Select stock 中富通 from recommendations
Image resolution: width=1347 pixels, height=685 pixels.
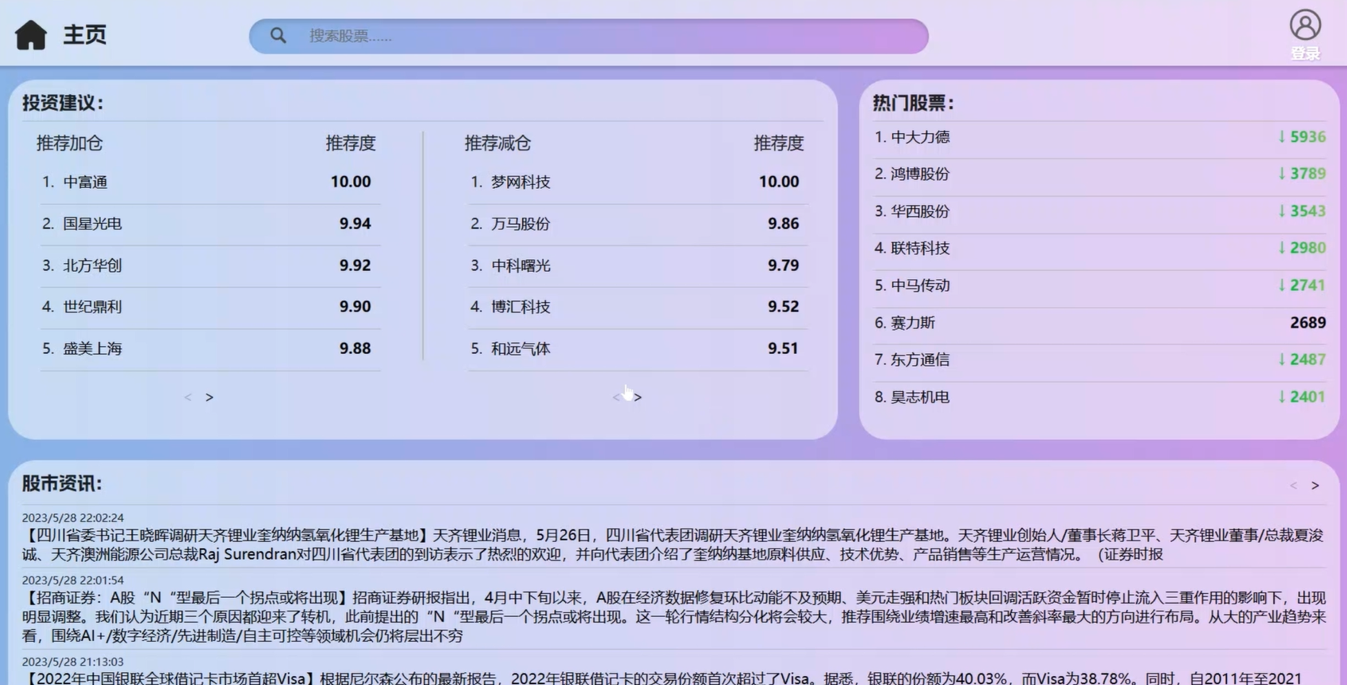coord(89,181)
